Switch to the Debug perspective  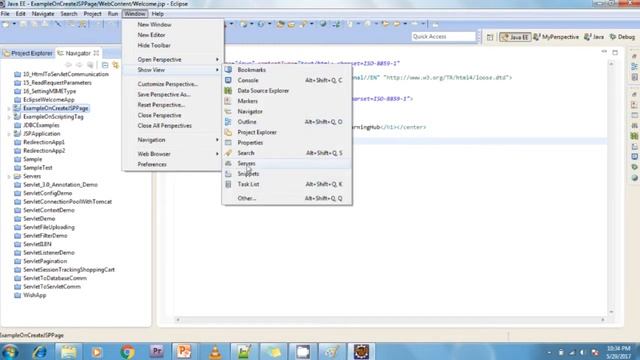tap(622, 37)
